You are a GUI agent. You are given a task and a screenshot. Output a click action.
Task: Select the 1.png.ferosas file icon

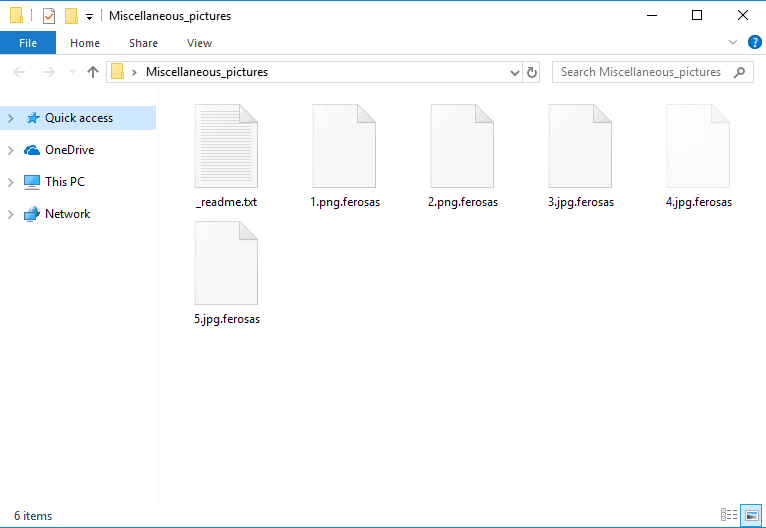pos(344,146)
